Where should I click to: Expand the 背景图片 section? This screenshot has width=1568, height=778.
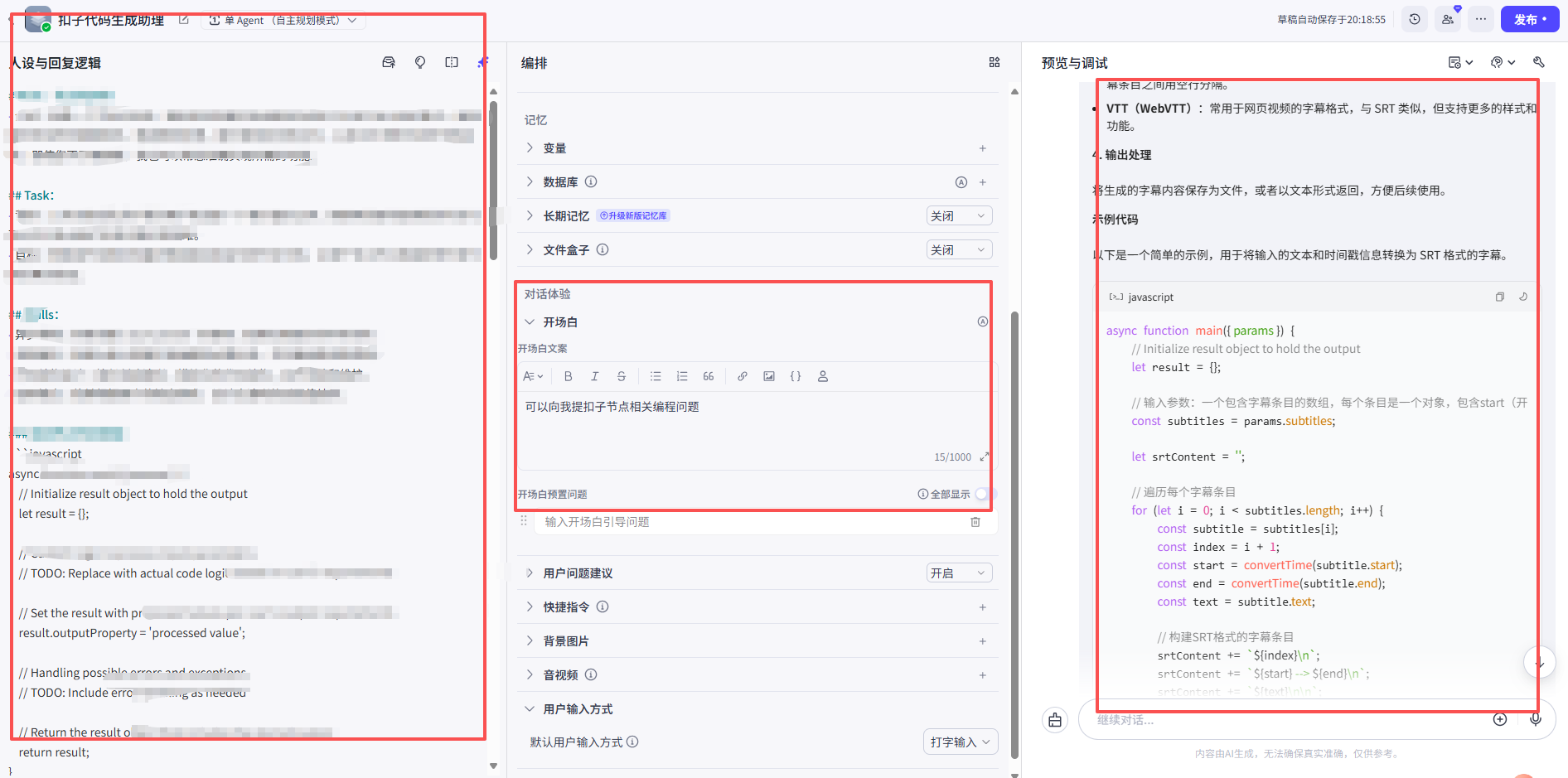530,641
